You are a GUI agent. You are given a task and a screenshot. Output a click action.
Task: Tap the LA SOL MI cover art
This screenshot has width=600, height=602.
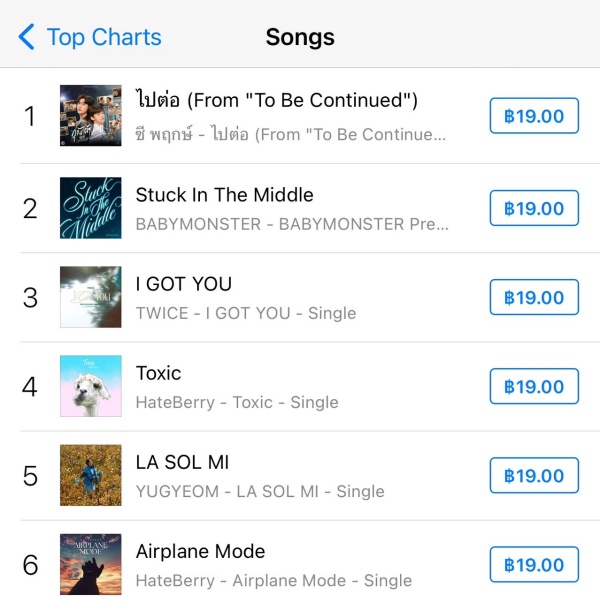pos(91,475)
